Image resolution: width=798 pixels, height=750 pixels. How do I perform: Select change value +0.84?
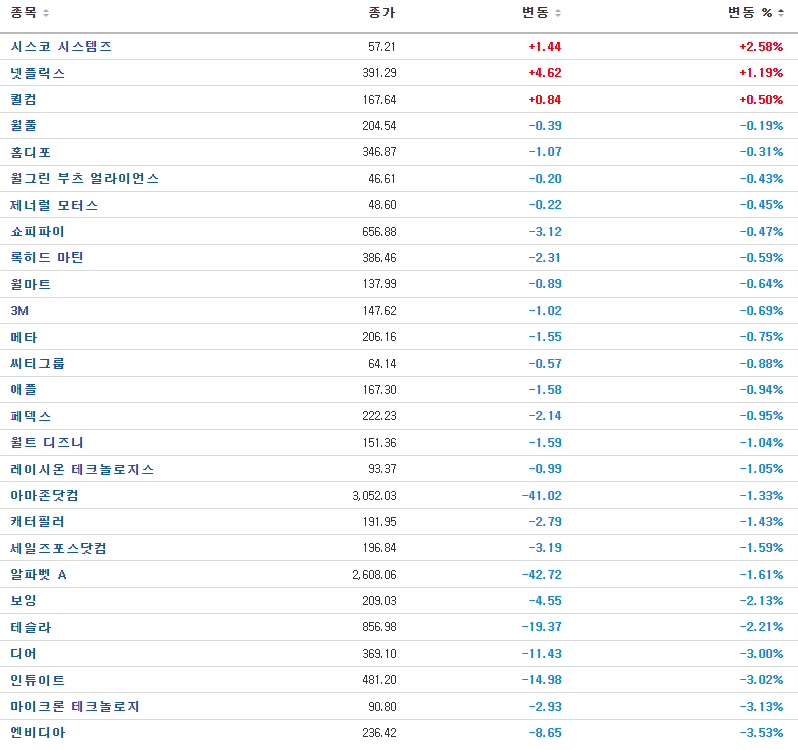point(545,100)
